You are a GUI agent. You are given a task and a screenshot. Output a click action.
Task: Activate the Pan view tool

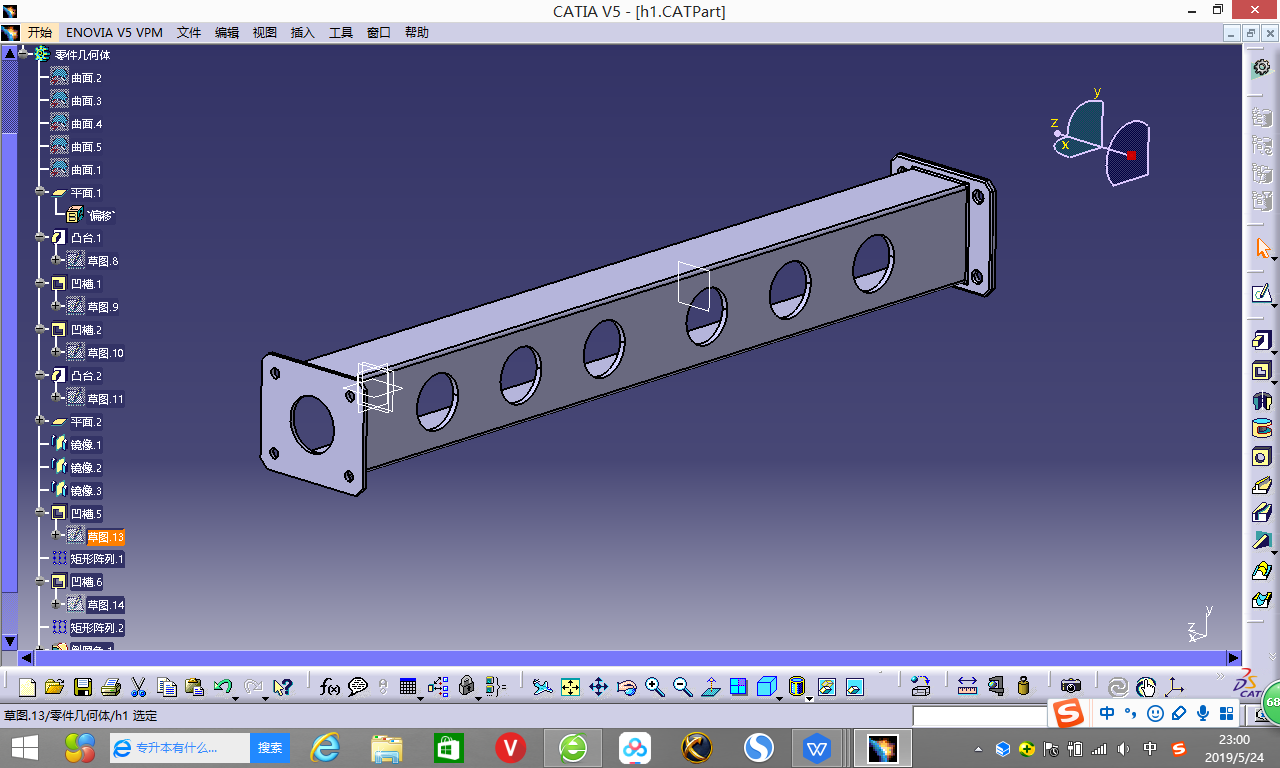[598, 687]
